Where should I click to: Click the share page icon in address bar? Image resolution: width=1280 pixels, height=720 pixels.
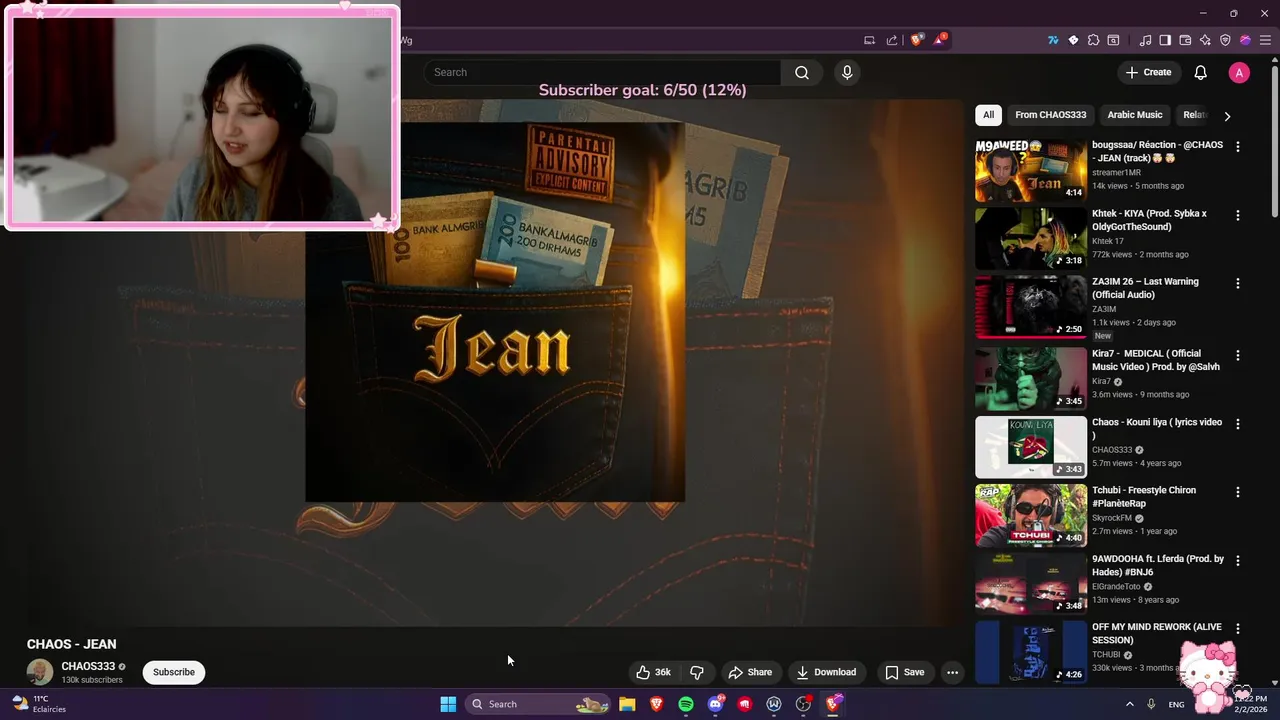pos(892,40)
